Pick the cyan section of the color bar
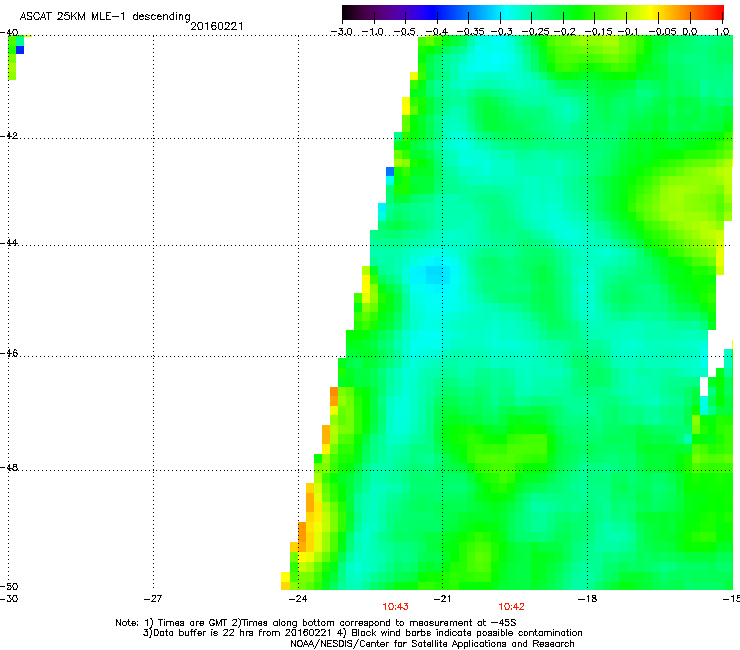Image resolution: width=740 pixels, height=650 pixels. [507, 12]
